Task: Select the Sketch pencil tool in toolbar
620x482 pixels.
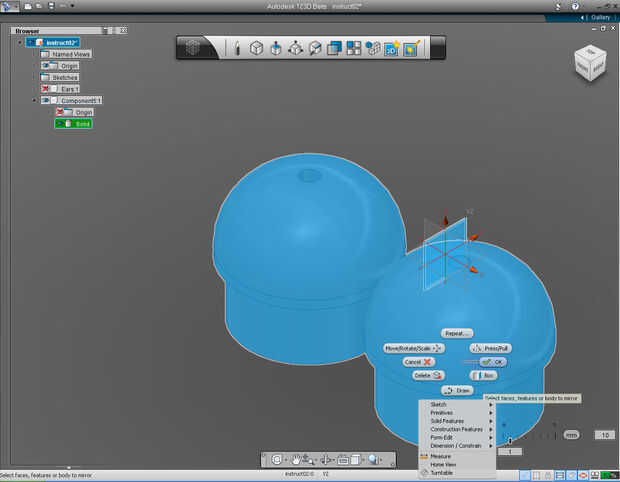Action: pos(237,48)
